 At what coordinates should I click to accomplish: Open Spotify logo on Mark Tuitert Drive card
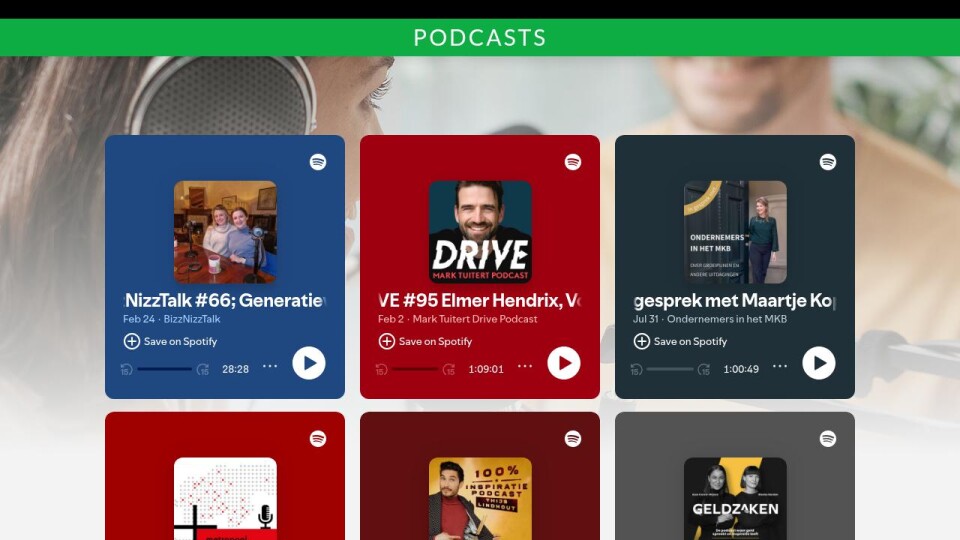pyautogui.click(x=572, y=162)
